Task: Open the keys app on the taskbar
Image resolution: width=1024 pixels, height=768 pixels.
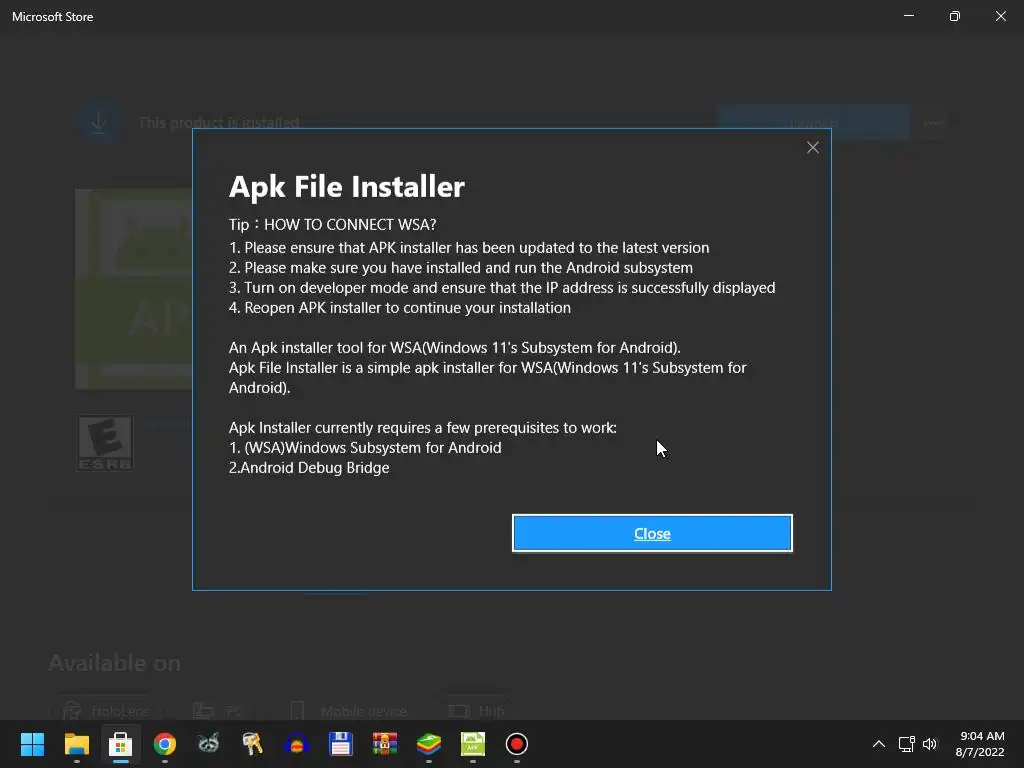Action: 253,744
